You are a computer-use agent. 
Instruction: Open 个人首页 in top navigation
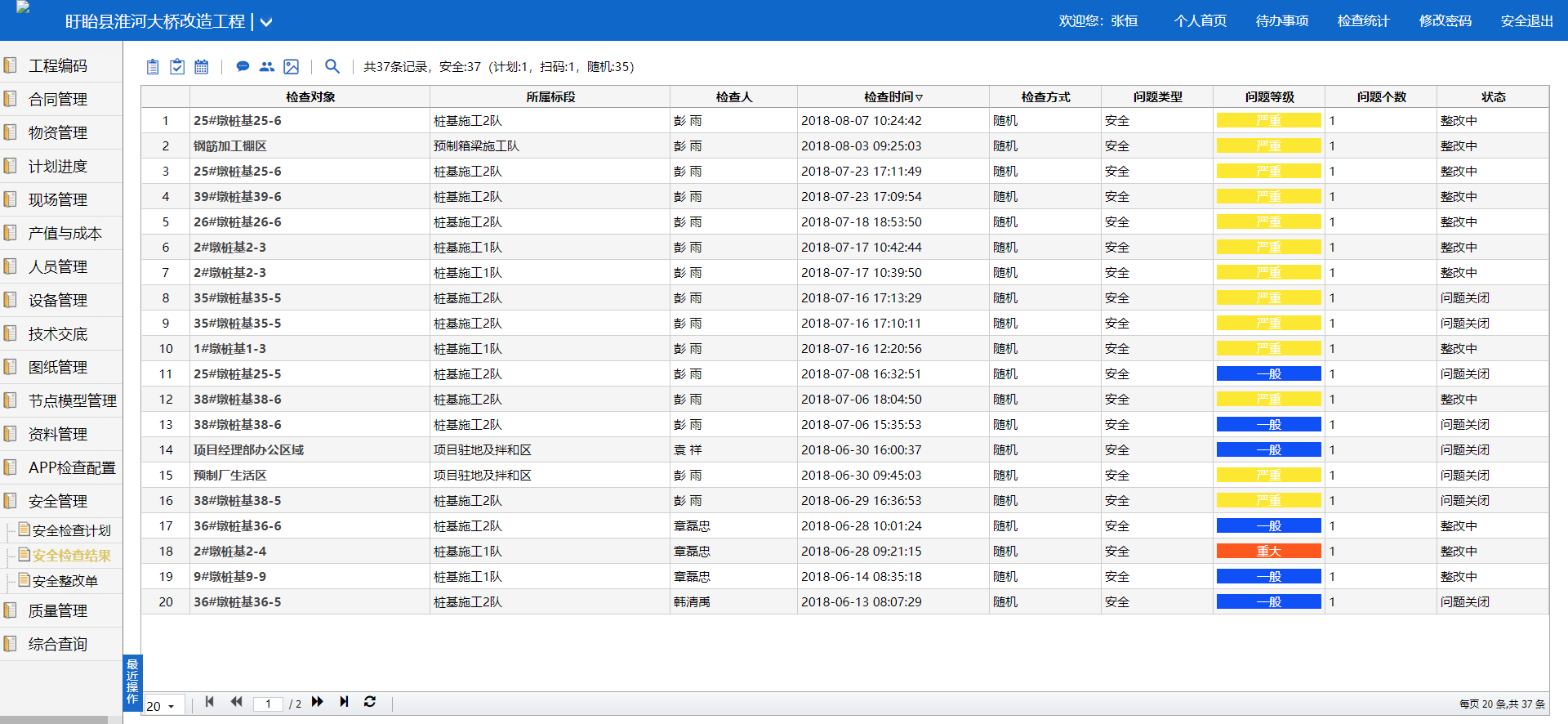point(1200,20)
